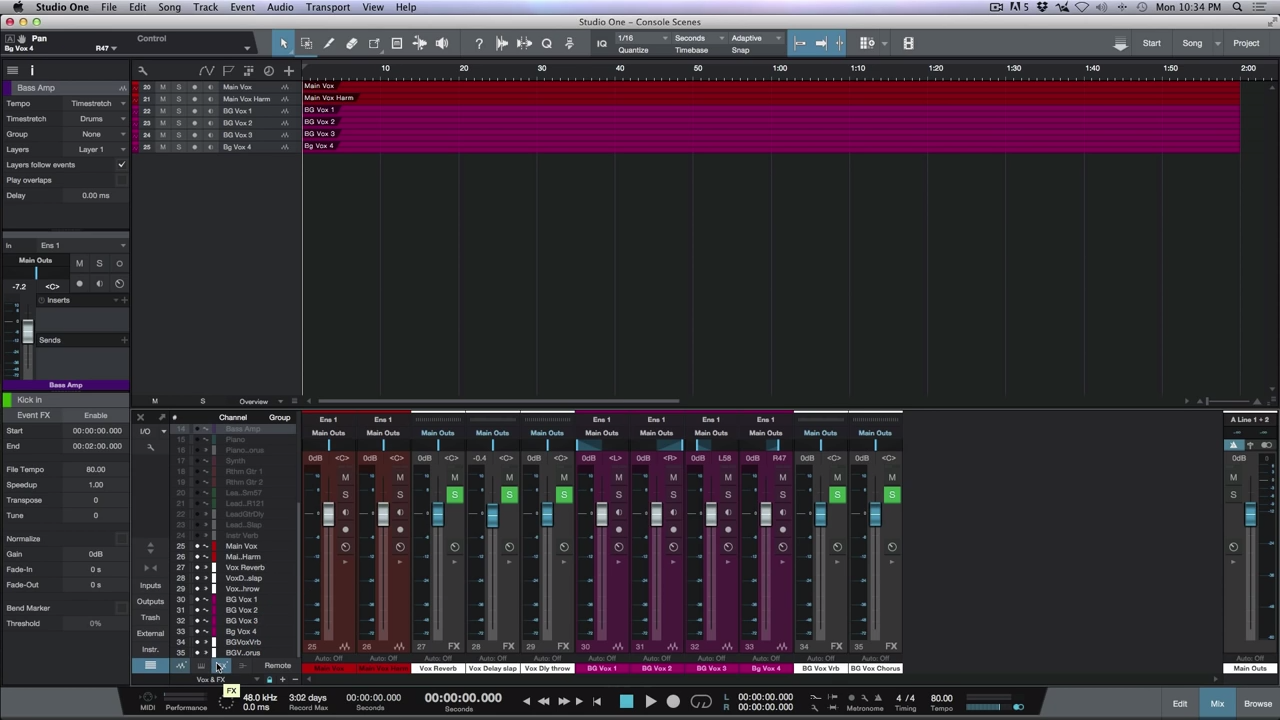Lock the console scene with lock icon
The width and height of the screenshot is (1280, 720).
(268, 679)
